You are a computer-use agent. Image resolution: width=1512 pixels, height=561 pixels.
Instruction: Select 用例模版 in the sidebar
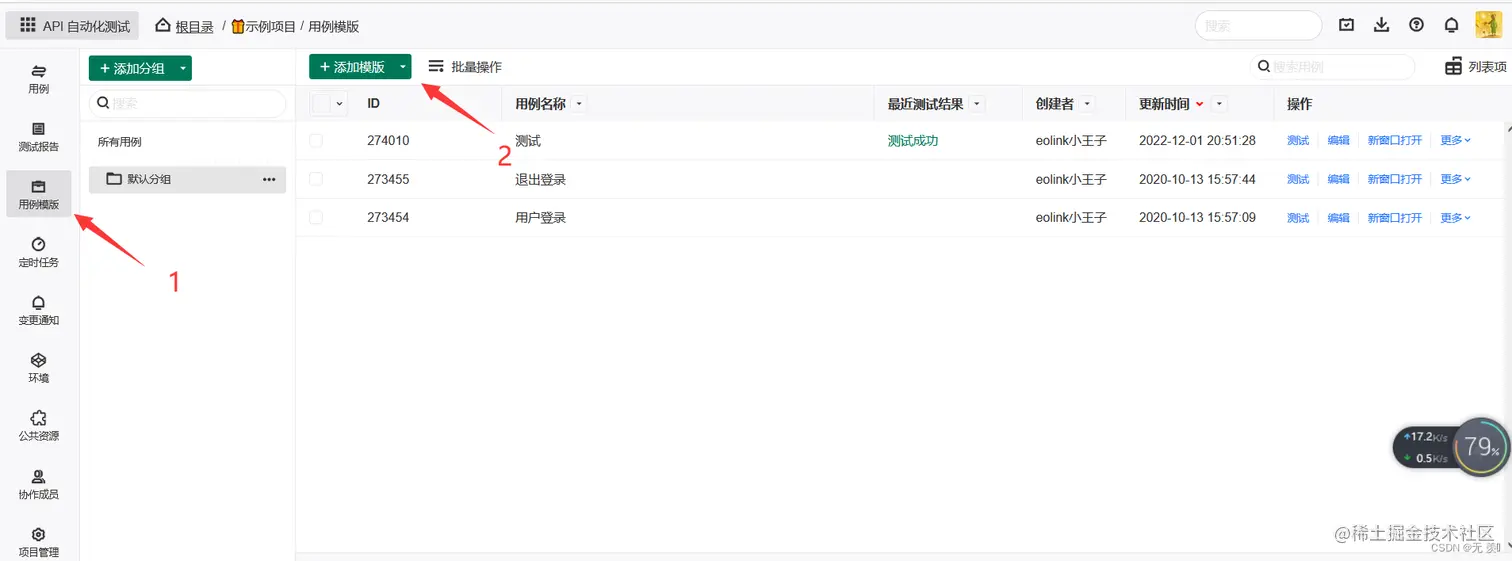click(x=39, y=196)
